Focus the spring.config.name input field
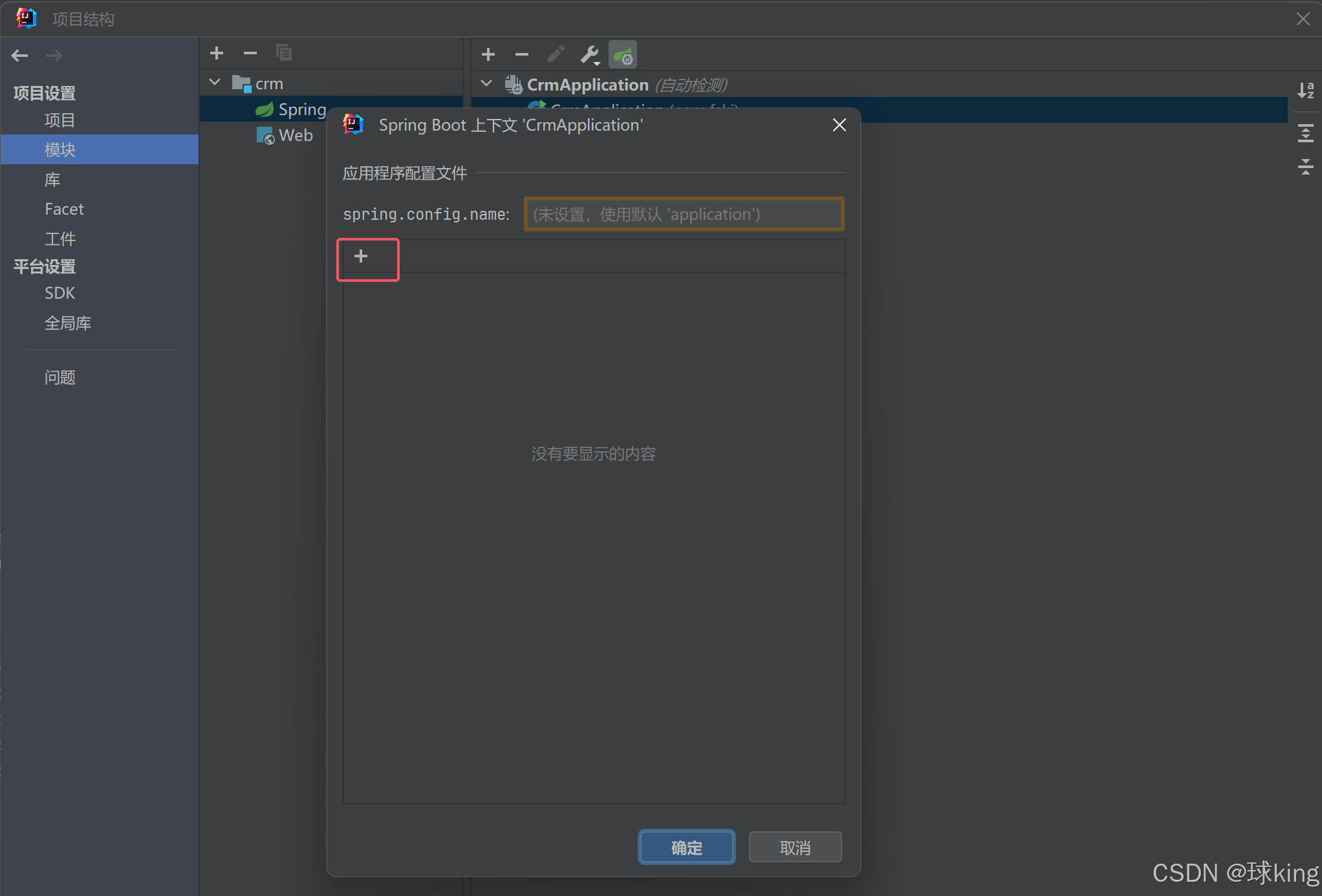The width and height of the screenshot is (1322, 896). click(684, 215)
